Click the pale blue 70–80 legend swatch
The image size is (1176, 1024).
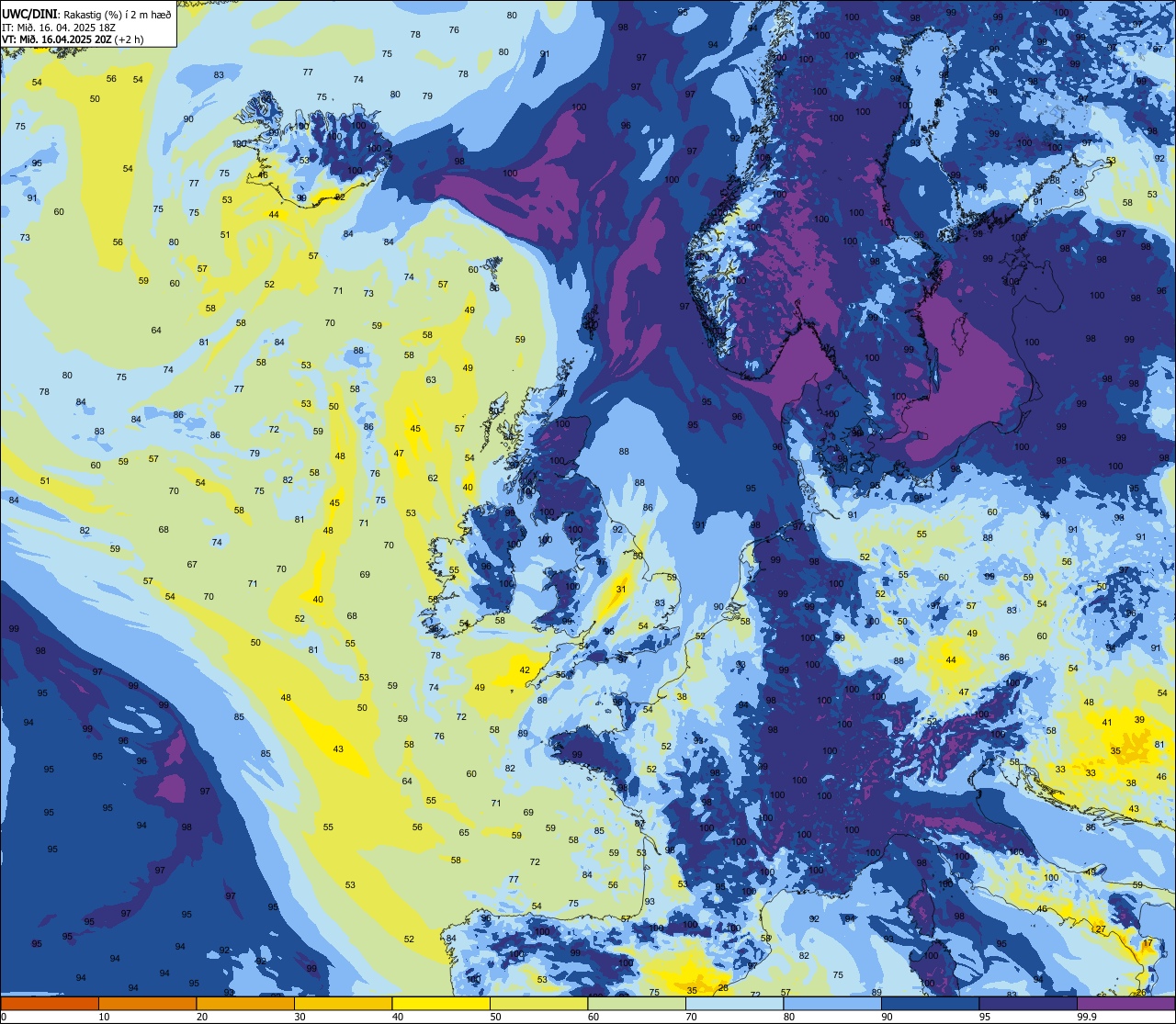(734, 1003)
